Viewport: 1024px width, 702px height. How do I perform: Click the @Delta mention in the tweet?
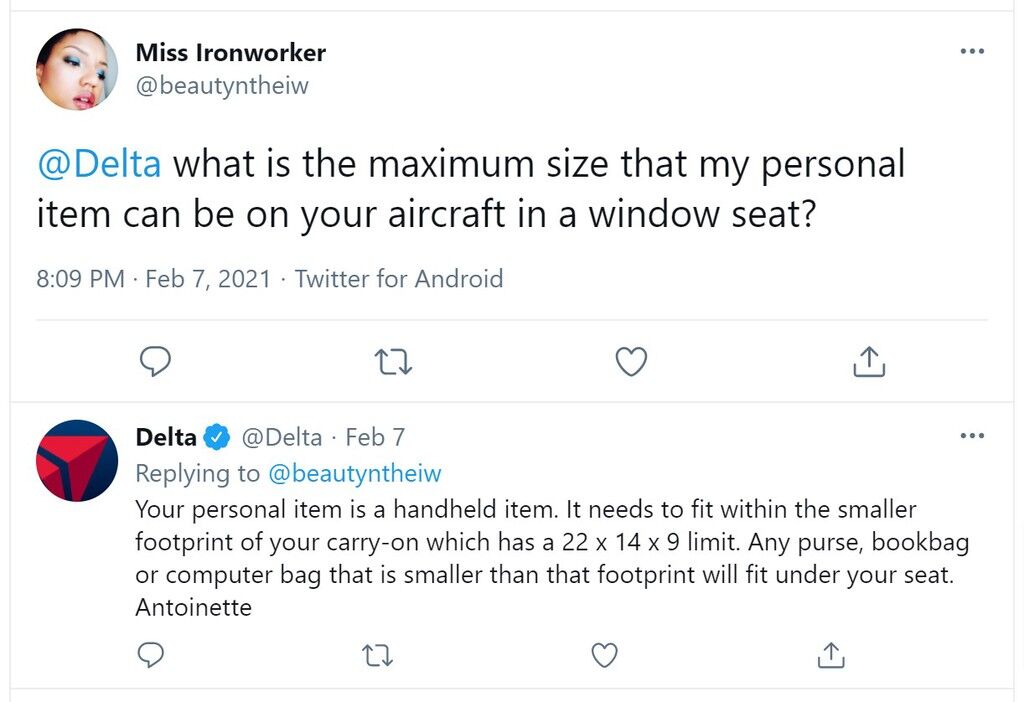99,163
